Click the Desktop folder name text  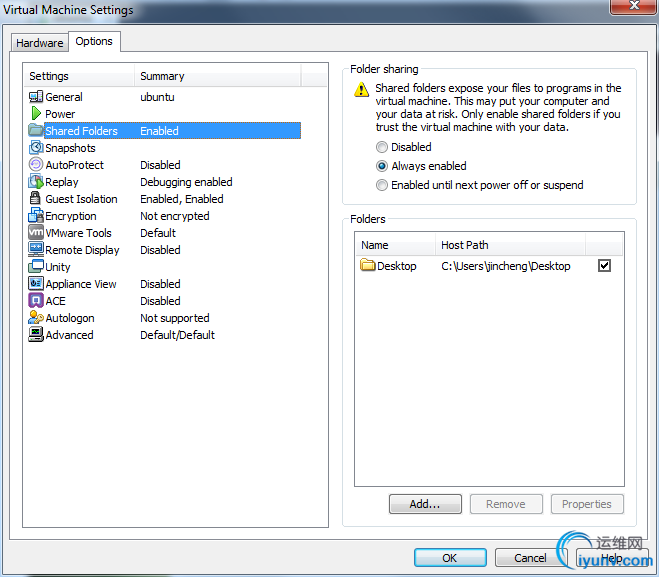click(397, 266)
